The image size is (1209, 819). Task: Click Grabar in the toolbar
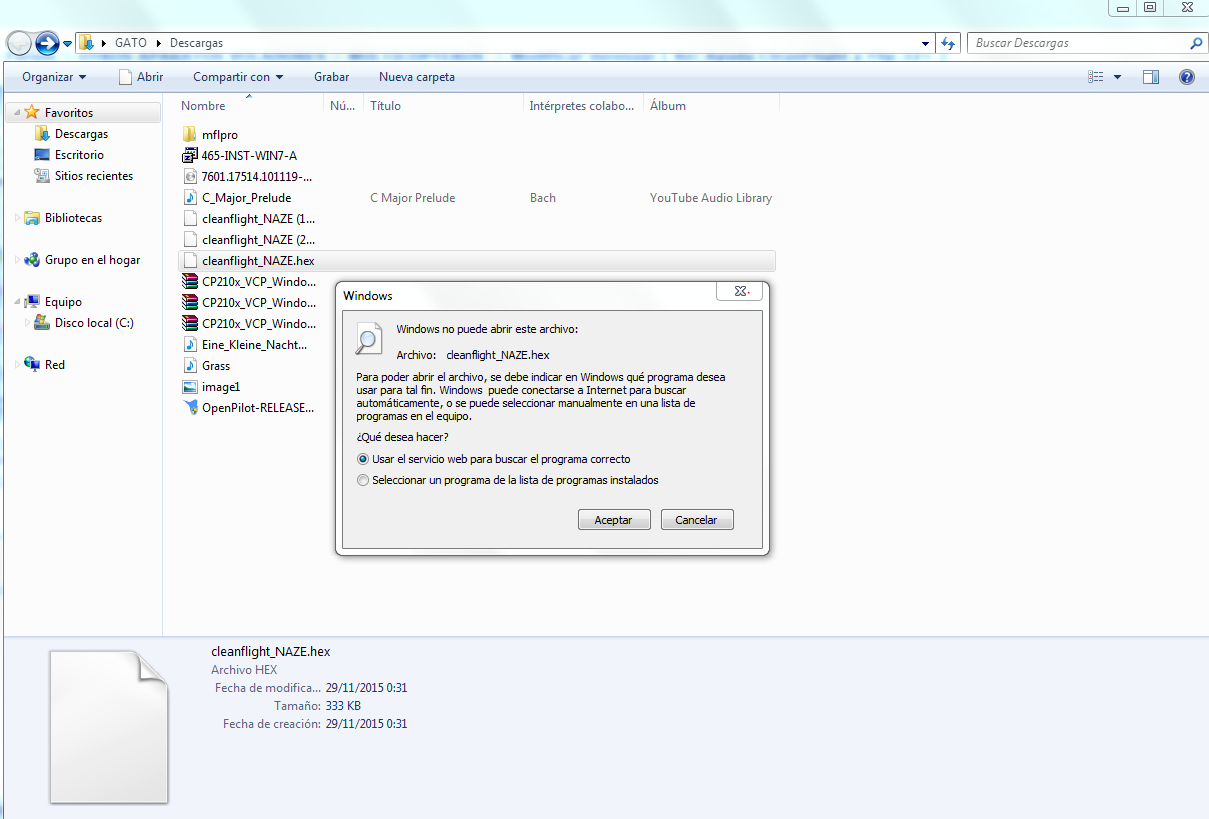[331, 77]
